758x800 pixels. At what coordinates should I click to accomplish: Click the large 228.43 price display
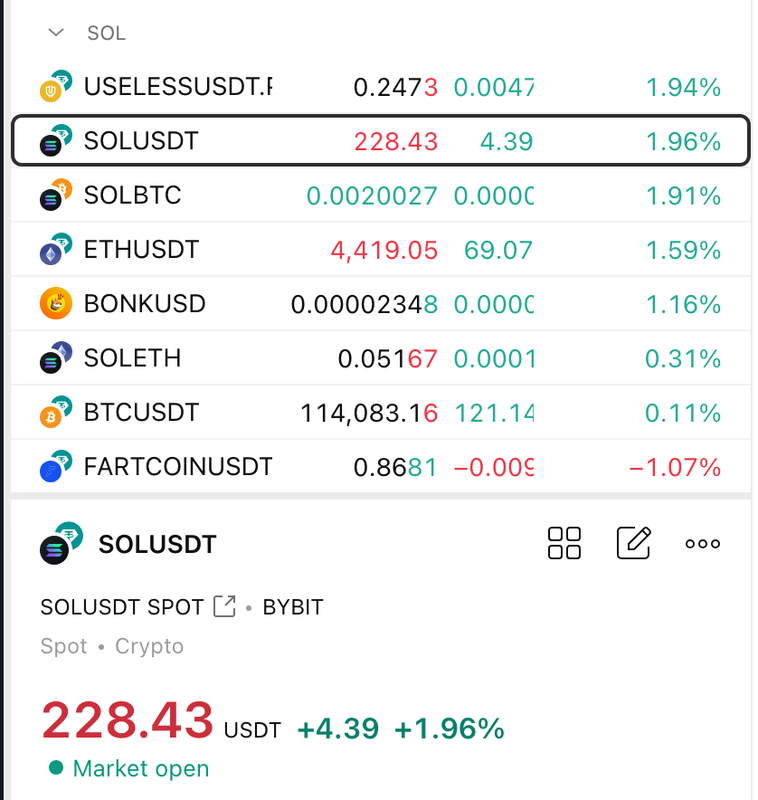pyautogui.click(x=128, y=720)
